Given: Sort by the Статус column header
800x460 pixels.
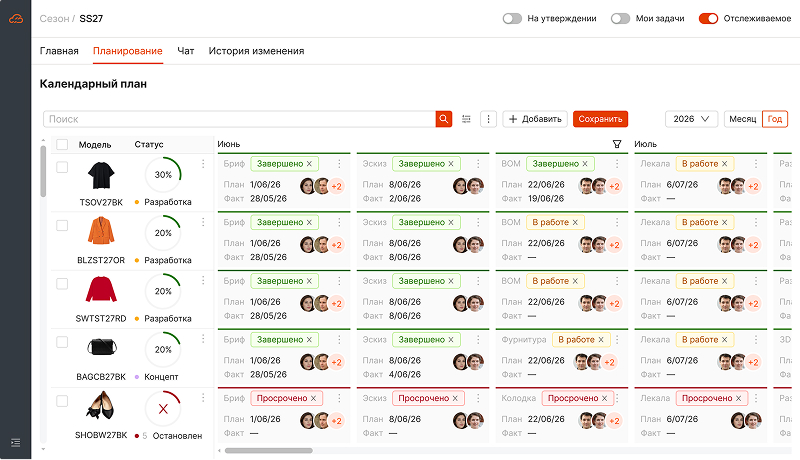Looking at the screenshot, I should (x=149, y=145).
